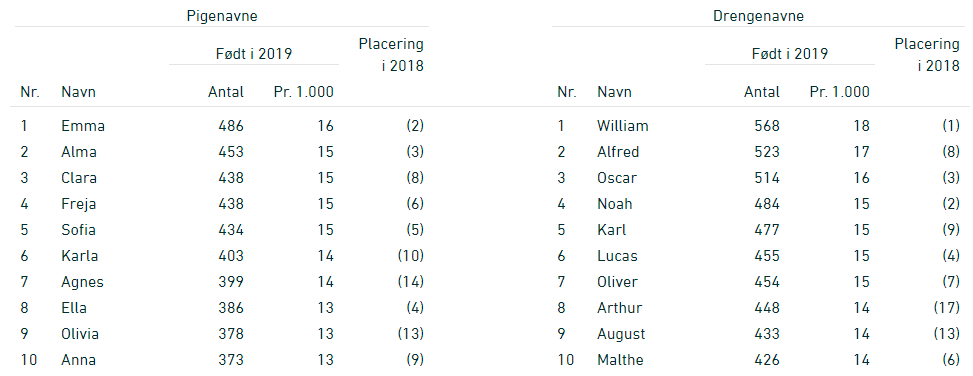Select the name Freja in girls list
The image size is (973, 376).
point(78,204)
